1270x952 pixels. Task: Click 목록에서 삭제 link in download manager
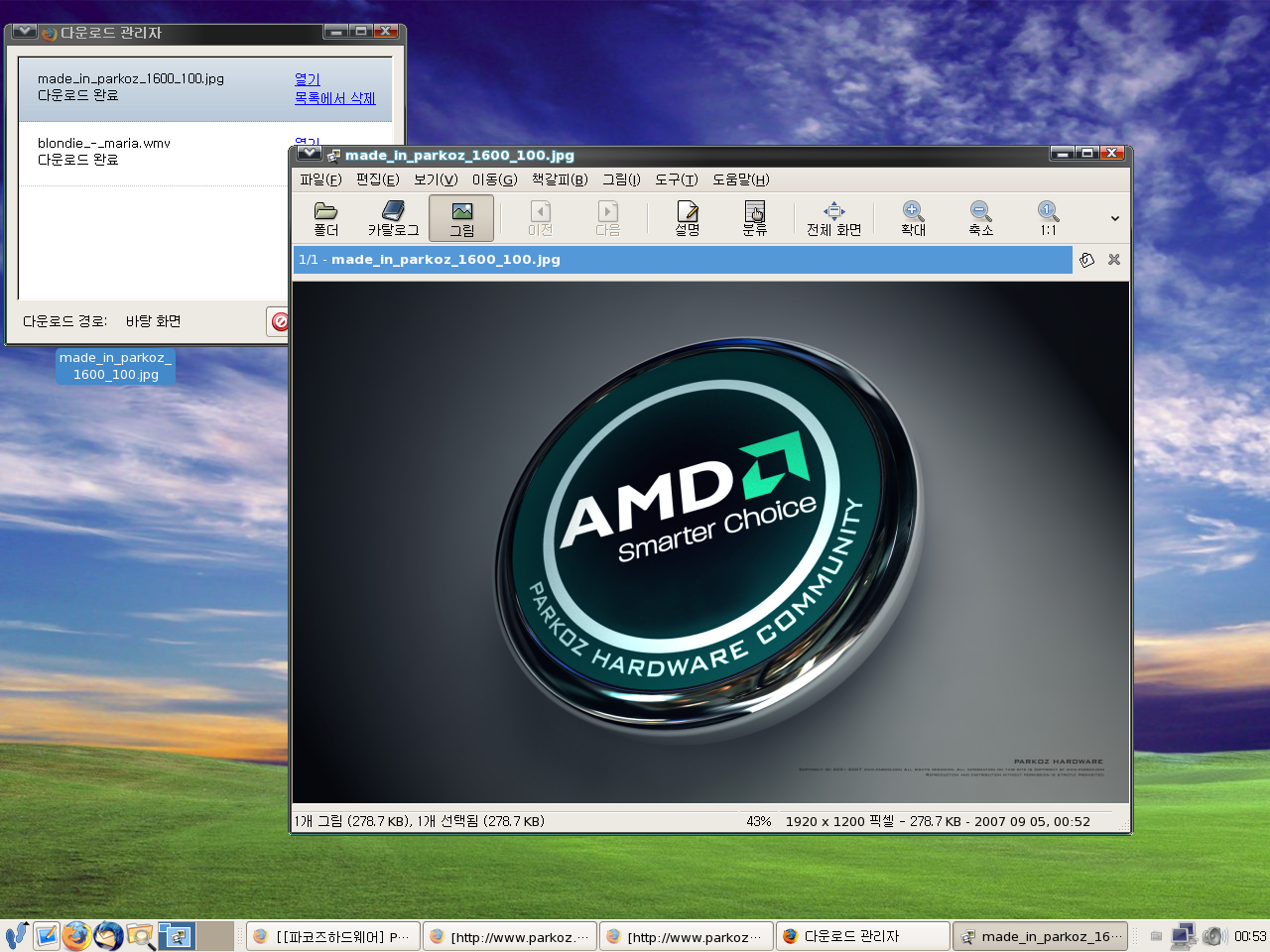coord(335,98)
